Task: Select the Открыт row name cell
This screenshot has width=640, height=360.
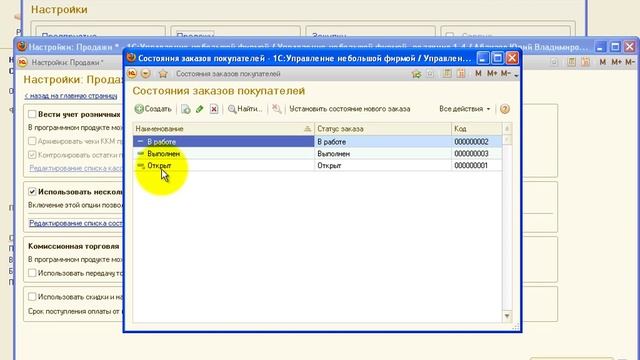Action: (223, 165)
